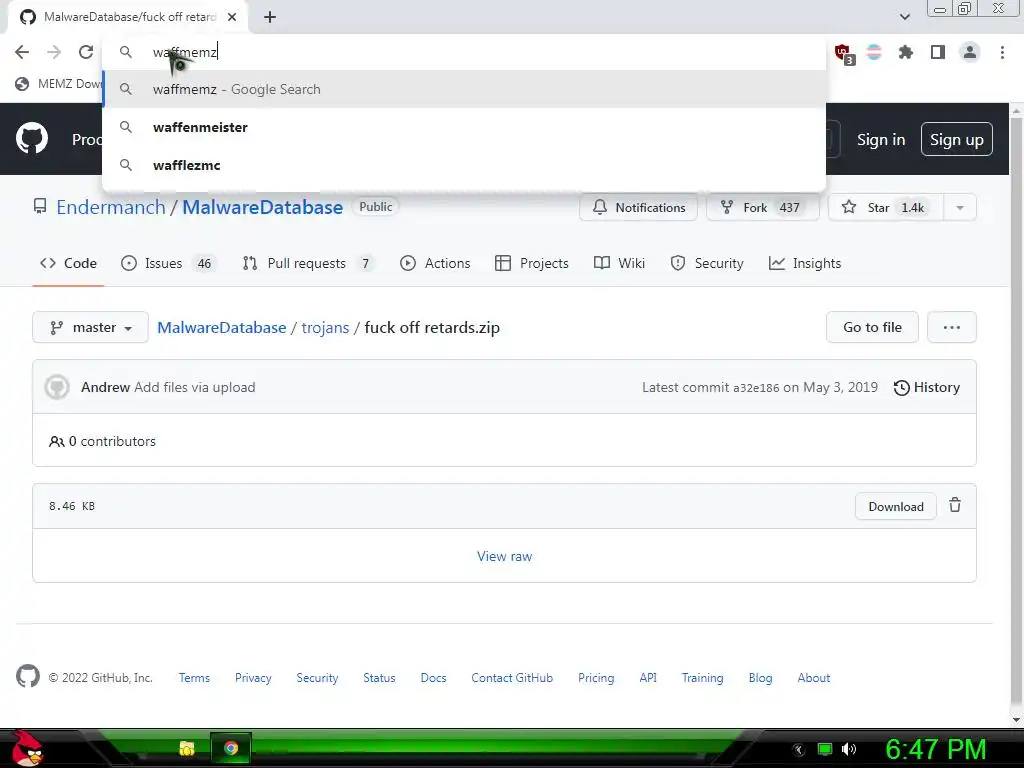Image resolution: width=1024 pixels, height=768 pixels.
Task: Star the repository with Star button
Action: 886,208
